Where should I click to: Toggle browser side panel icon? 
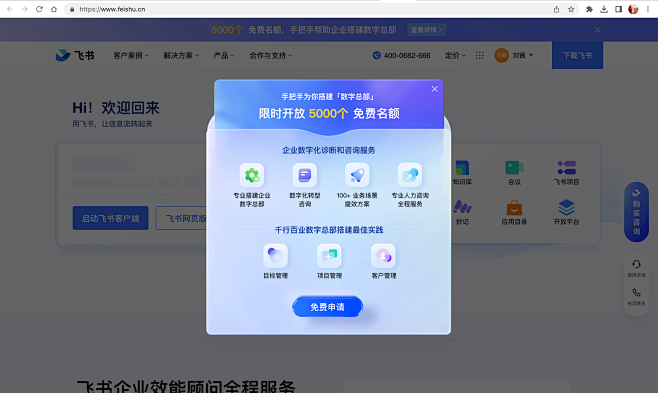619,9
